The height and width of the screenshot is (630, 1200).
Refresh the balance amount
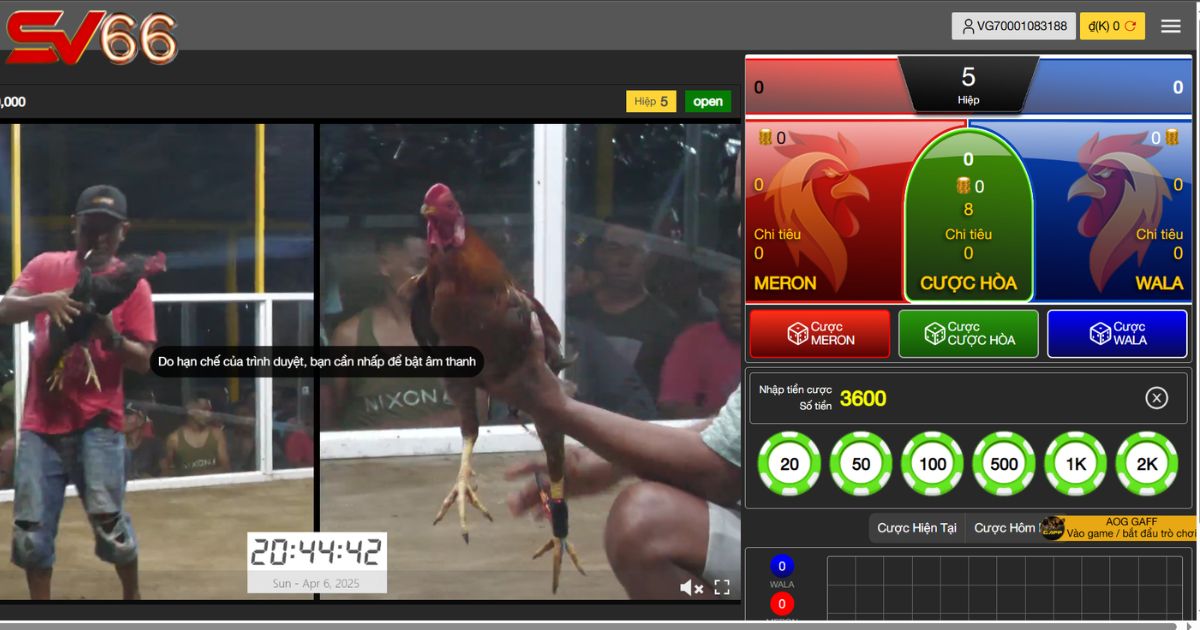[x=1131, y=27]
